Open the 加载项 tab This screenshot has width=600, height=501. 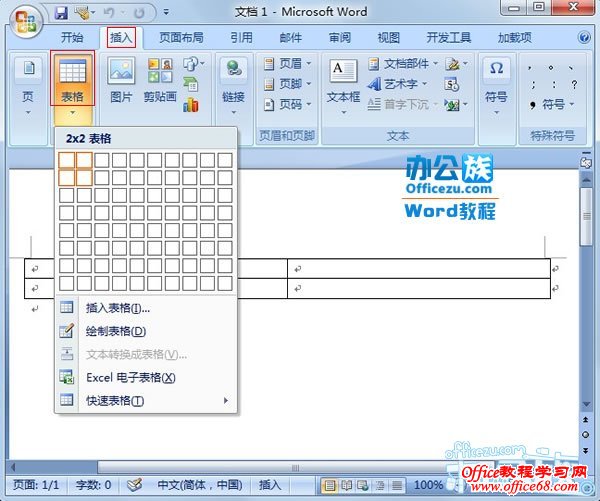pyautogui.click(x=514, y=38)
